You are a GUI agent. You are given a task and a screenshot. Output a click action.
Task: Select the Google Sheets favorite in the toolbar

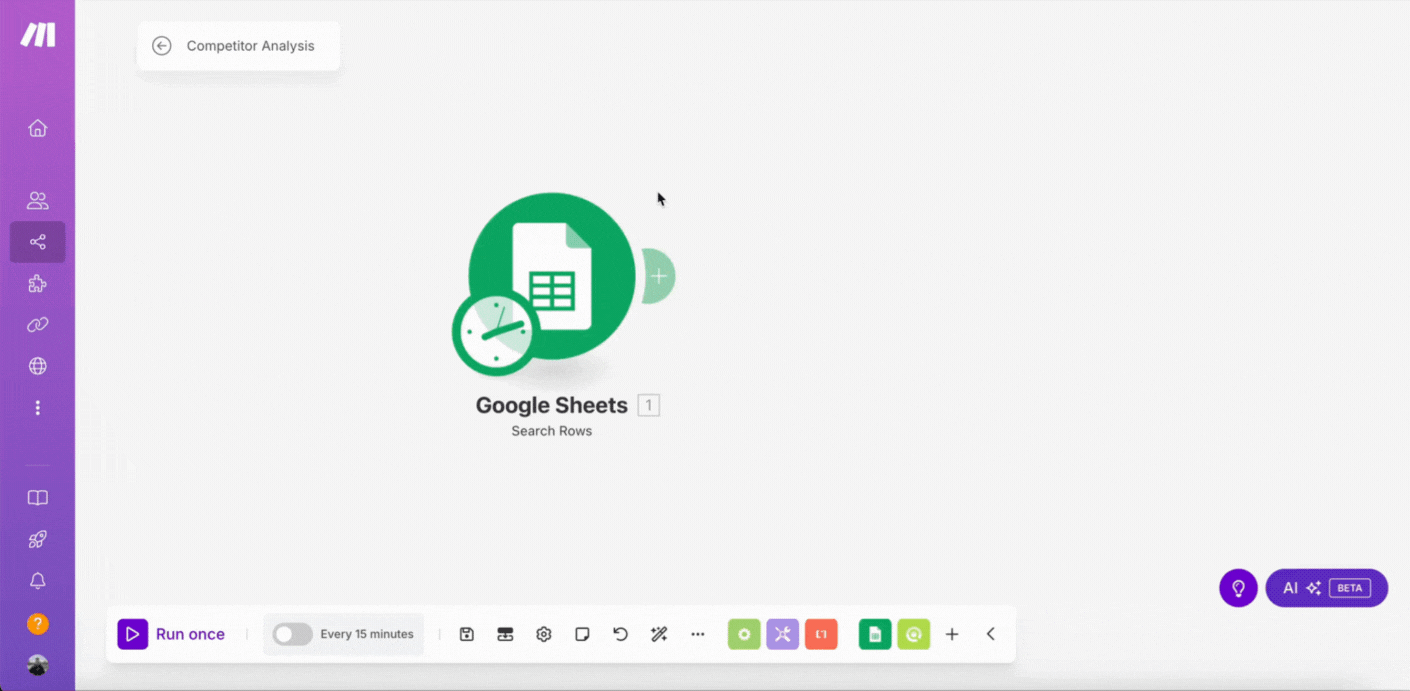[x=875, y=634]
